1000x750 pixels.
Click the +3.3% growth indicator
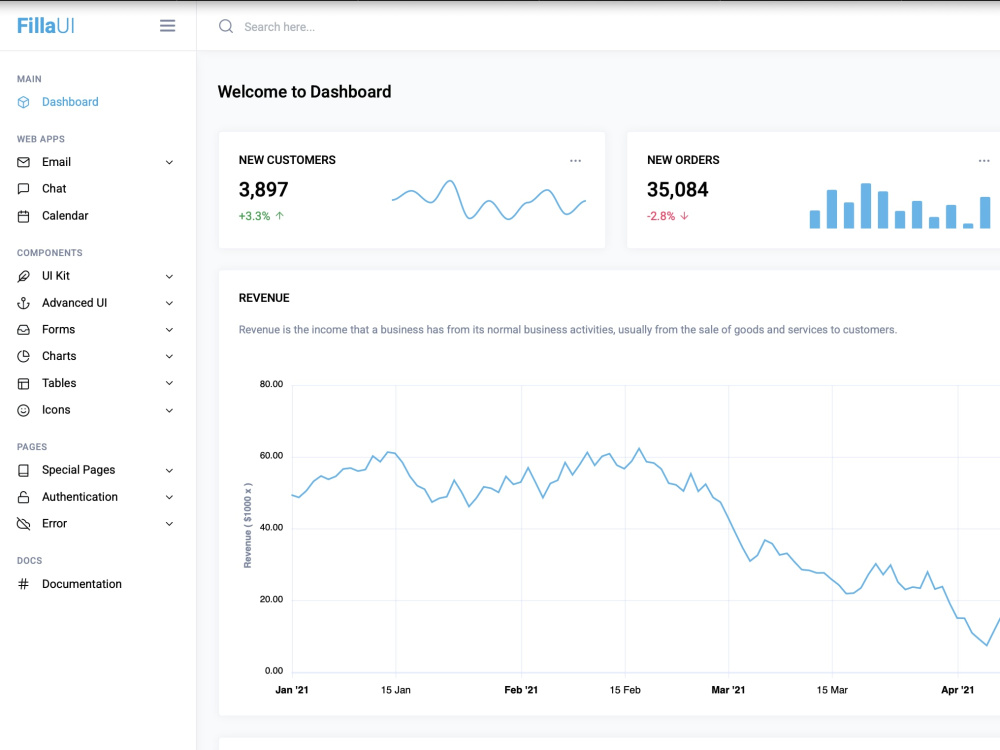(x=261, y=216)
